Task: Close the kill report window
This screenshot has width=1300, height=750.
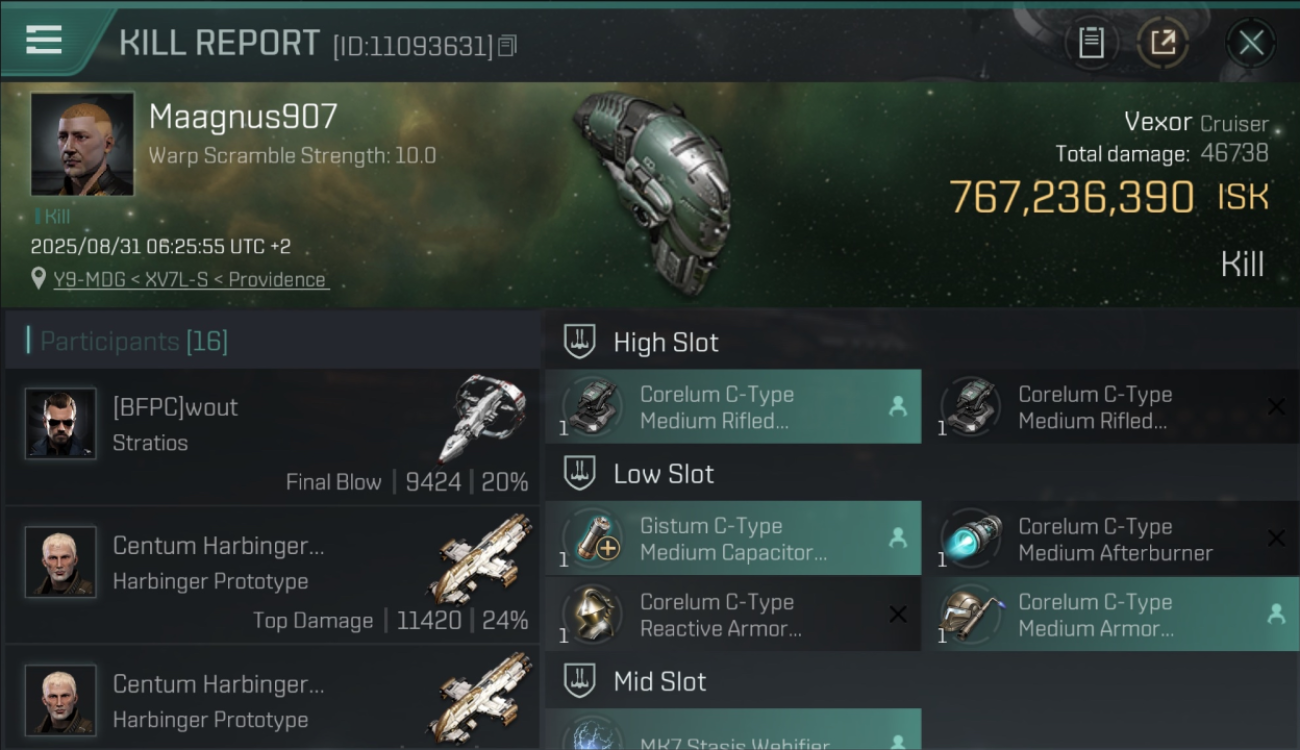Action: (1251, 43)
